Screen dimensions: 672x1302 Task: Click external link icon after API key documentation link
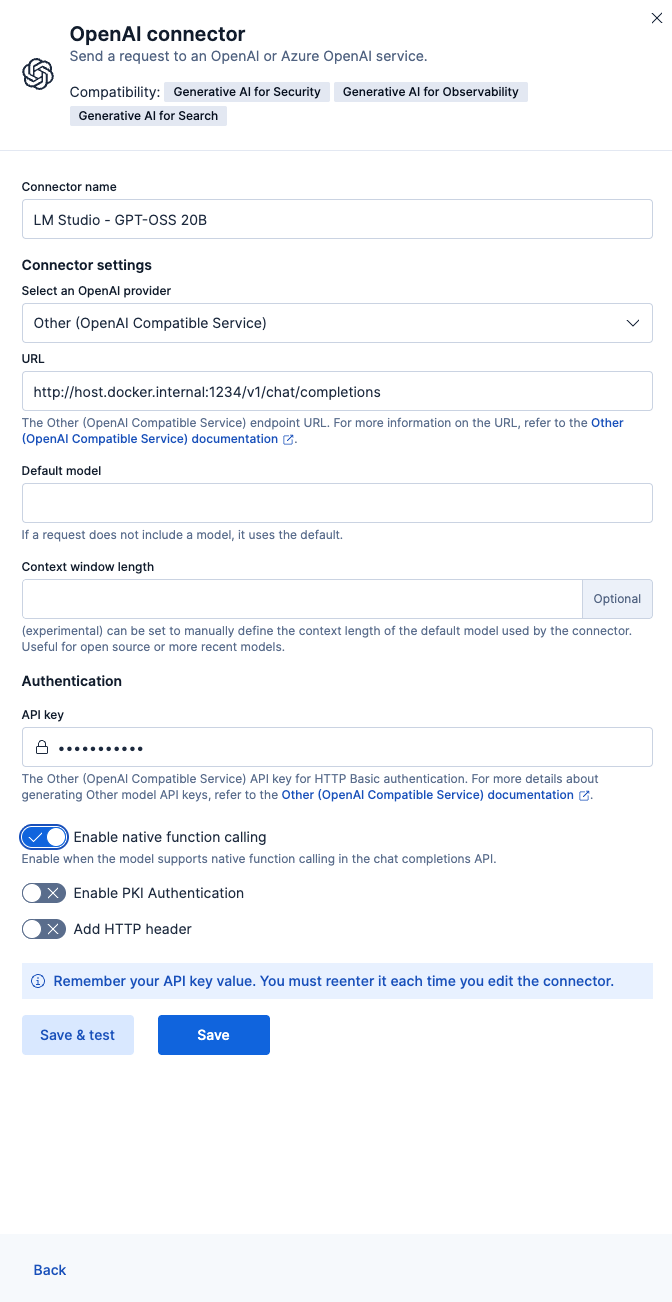[x=585, y=795]
